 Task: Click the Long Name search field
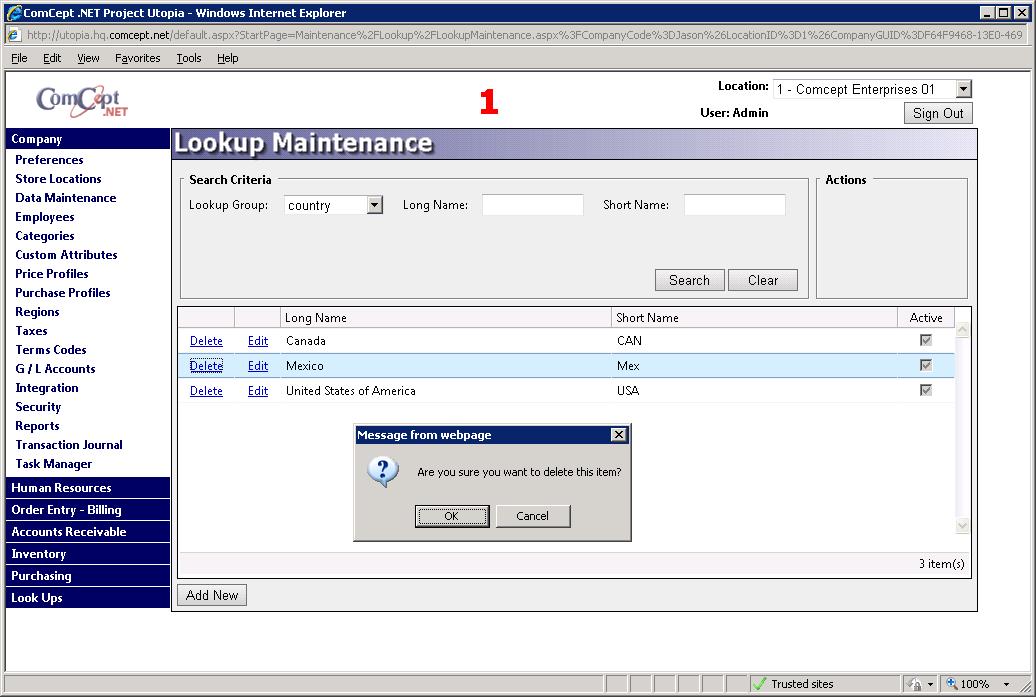532,205
